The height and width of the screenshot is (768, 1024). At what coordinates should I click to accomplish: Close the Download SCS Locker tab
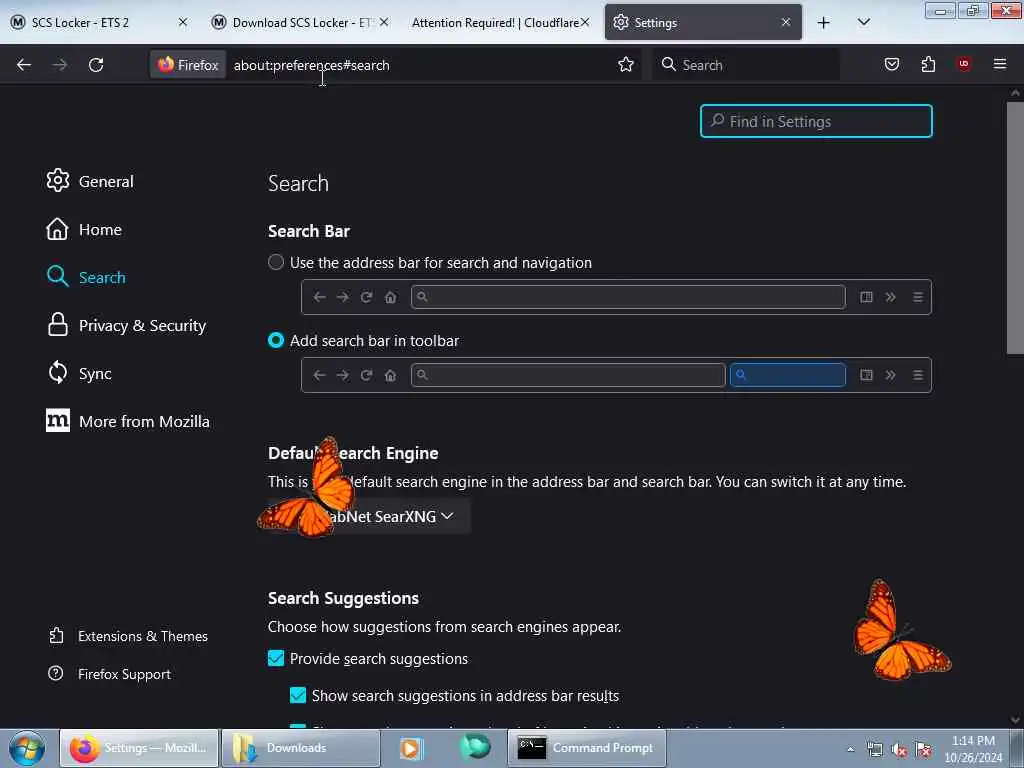pos(384,22)
